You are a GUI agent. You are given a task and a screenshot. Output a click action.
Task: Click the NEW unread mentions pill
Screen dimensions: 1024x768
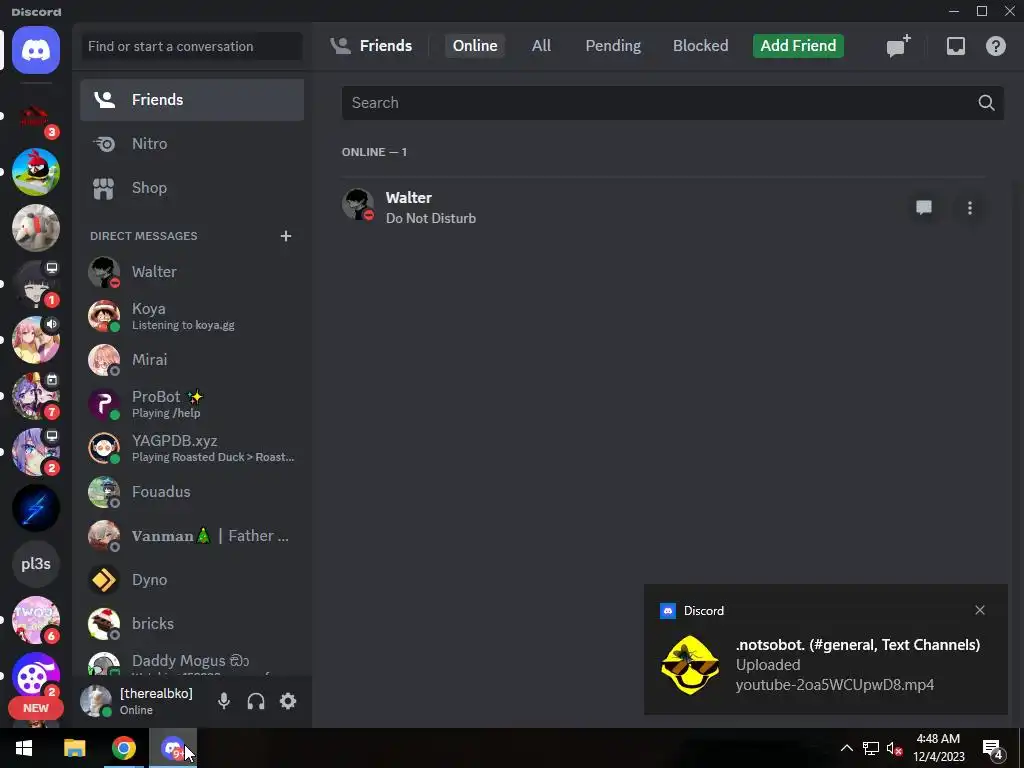36,708
